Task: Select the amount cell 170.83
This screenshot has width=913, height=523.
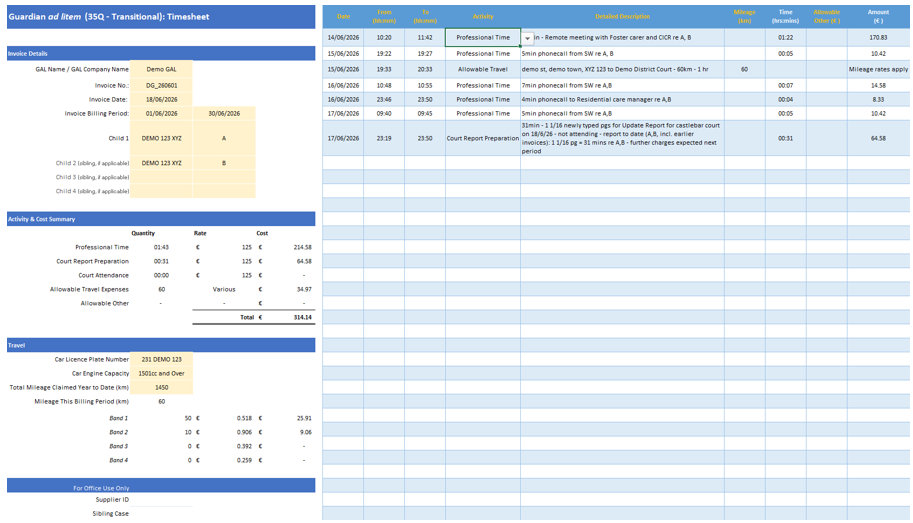Action: coord(878,37)
